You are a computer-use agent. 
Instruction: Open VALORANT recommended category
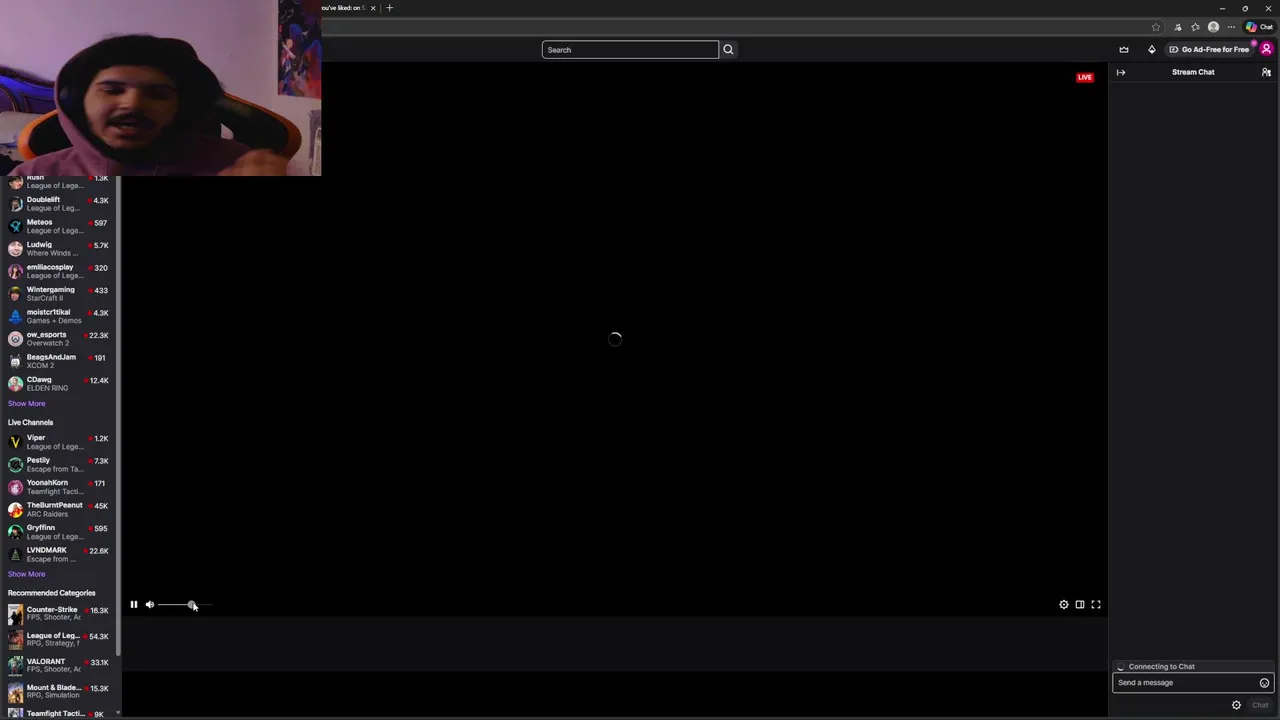(x=59, y=665)
